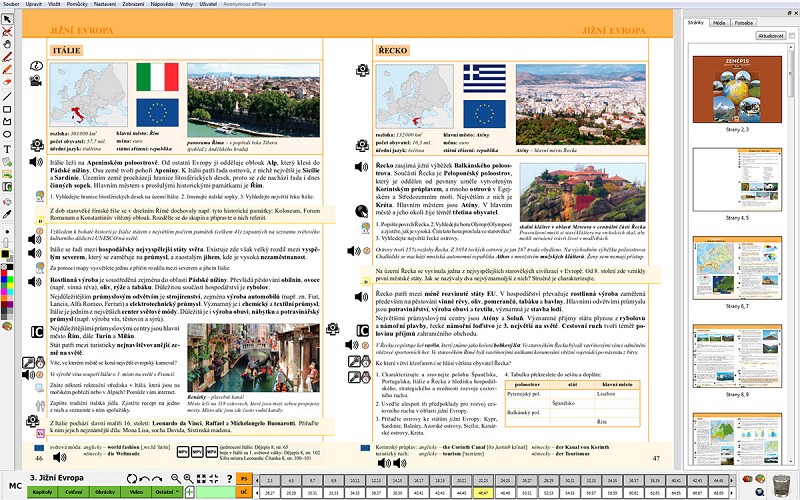The width and height of the screenshot is (800, 500).
Task: Expand the Ostatní green menu
Action: 167,492
